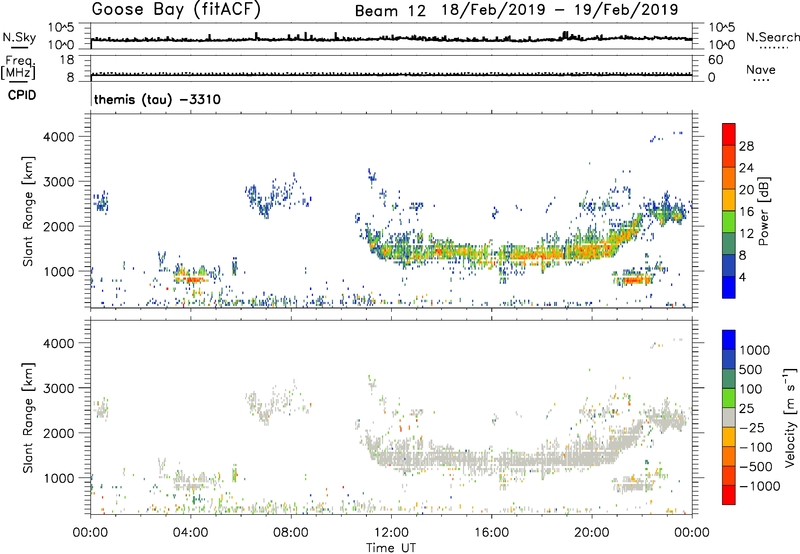The width and height of the screenshot is (800, 554).
Task: Click the '12' label on the power color bar
Action: click(746, 234)
